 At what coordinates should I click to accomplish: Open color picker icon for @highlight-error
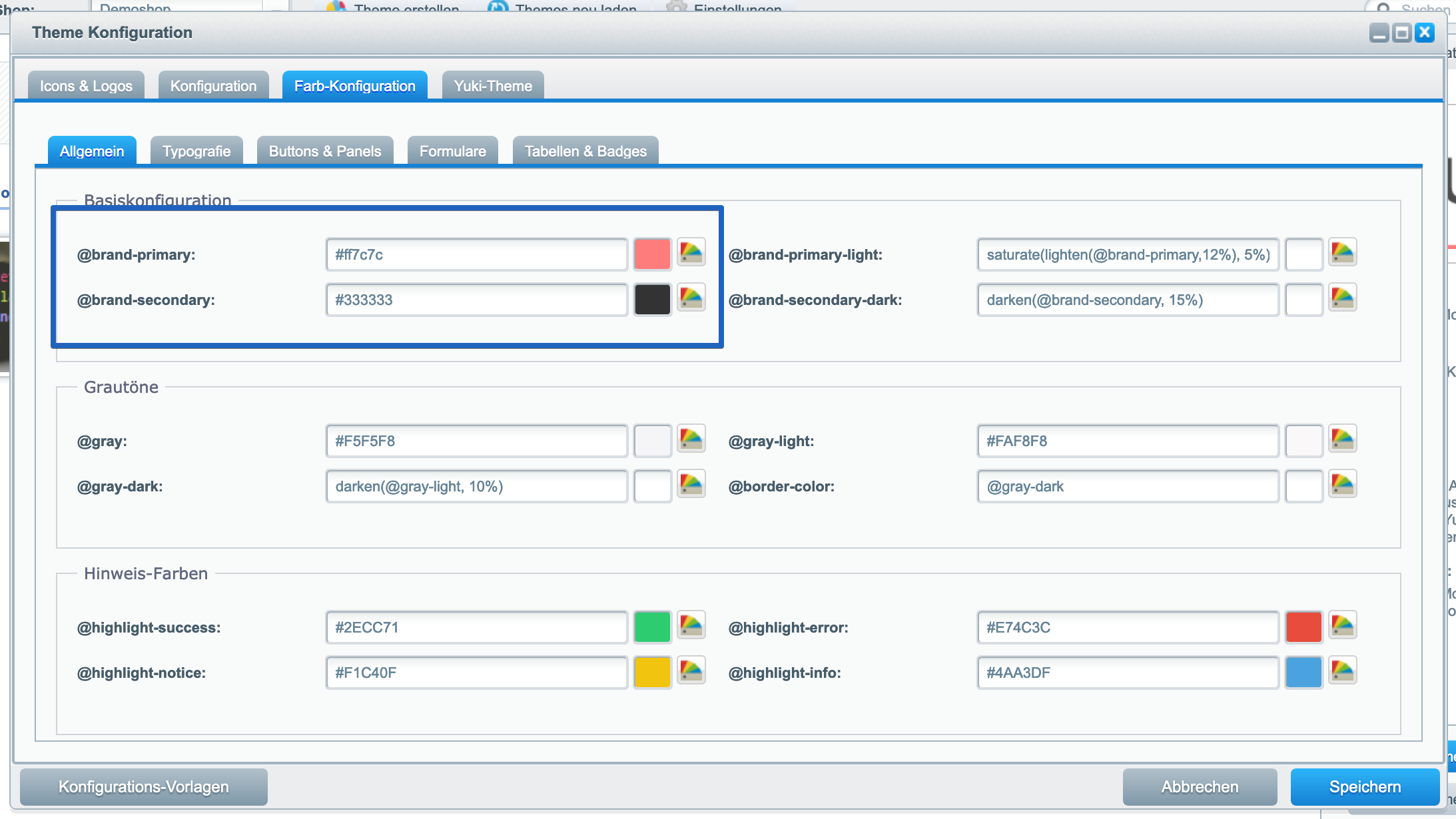pyautogui.click(x=1342, y=626)
